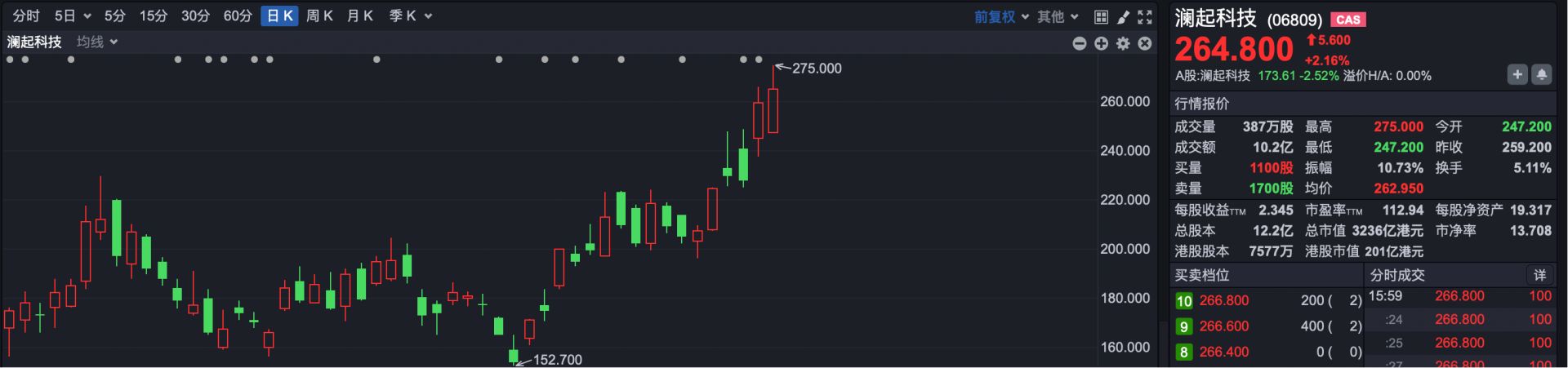
Task: Switch to 周K weekly chart tab
Action: coord(319,16)
